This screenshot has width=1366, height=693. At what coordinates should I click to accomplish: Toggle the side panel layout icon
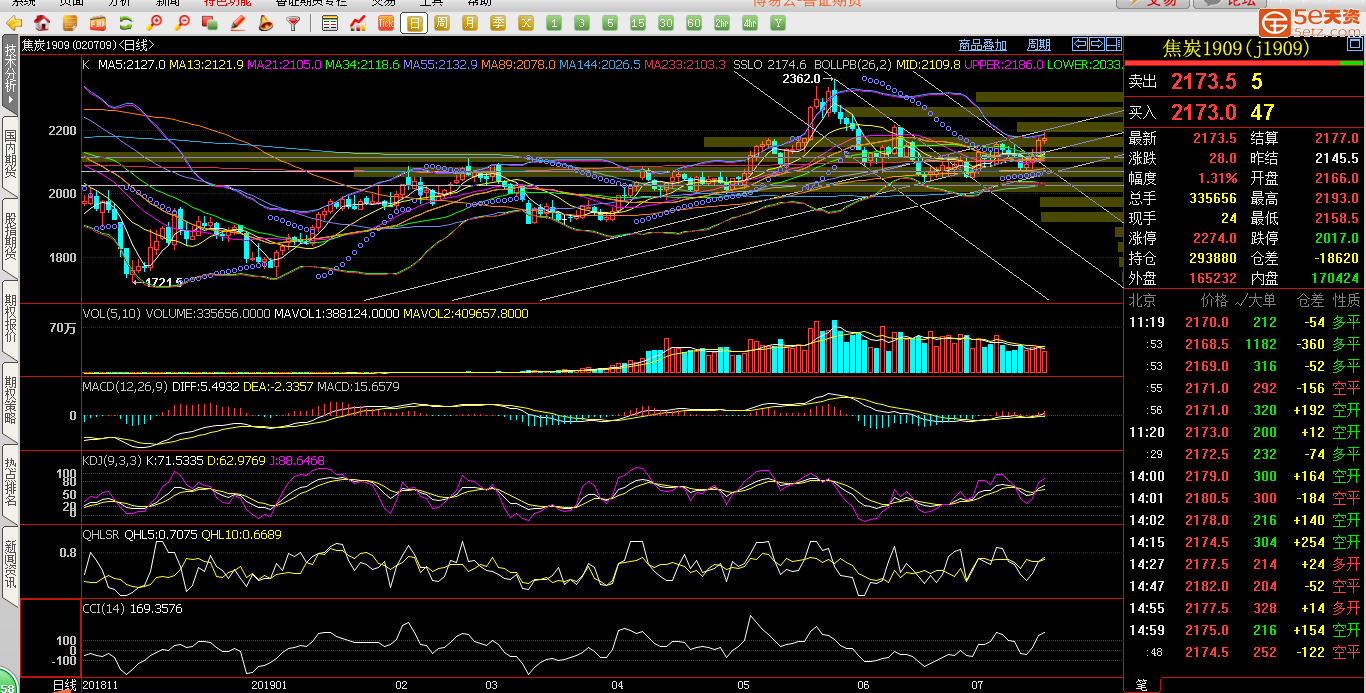tap(1114, 44)
